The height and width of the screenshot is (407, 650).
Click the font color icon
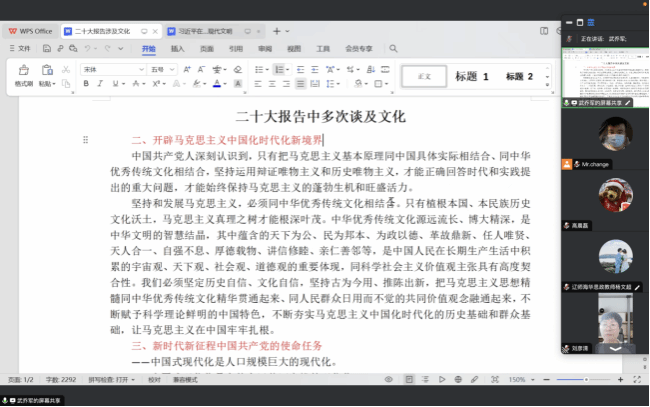(x=216, y=84)
